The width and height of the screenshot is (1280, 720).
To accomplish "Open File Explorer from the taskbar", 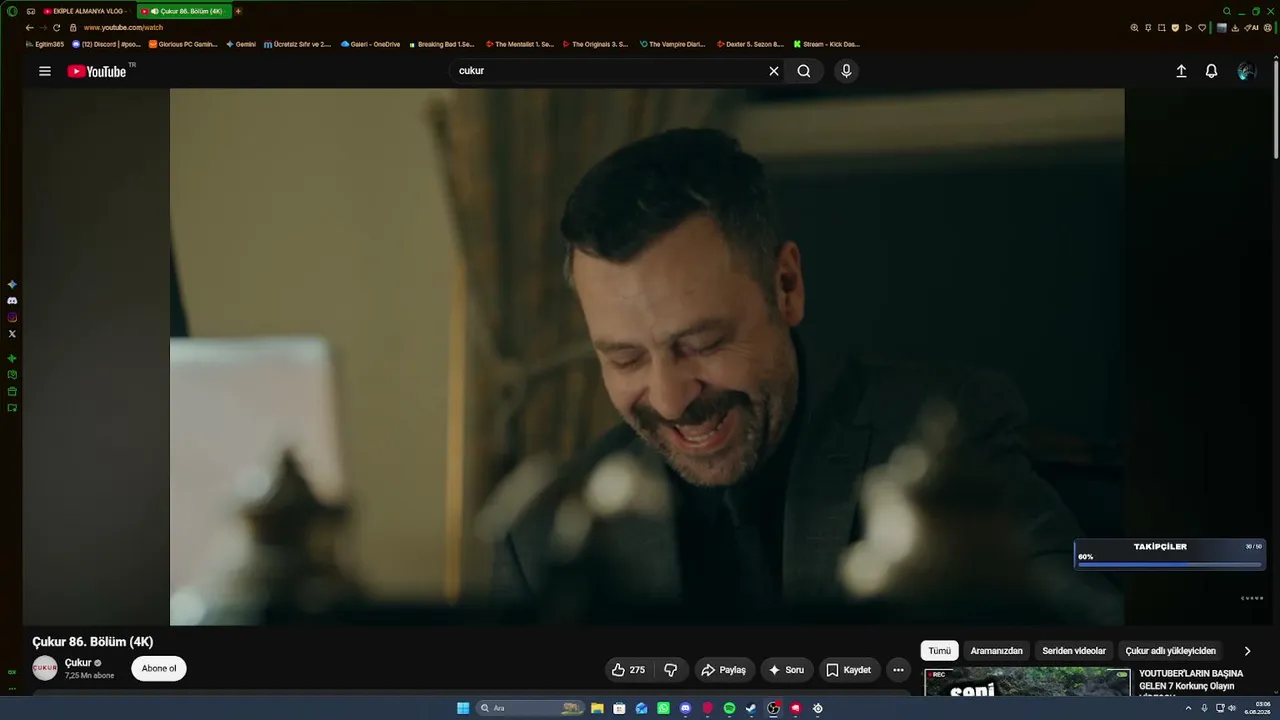I will click(x=597, y=708).
